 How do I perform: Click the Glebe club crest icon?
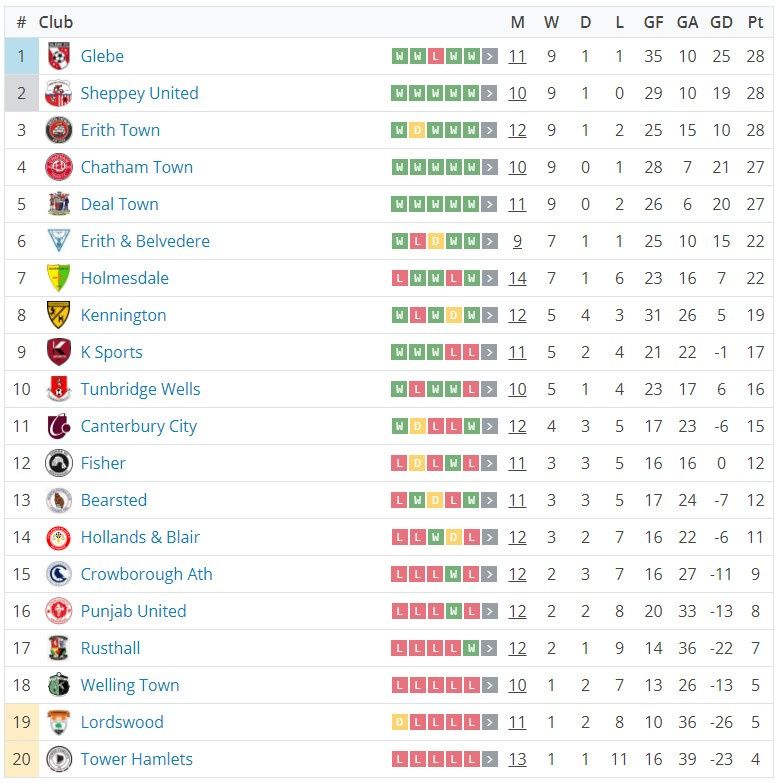[58, 56]
